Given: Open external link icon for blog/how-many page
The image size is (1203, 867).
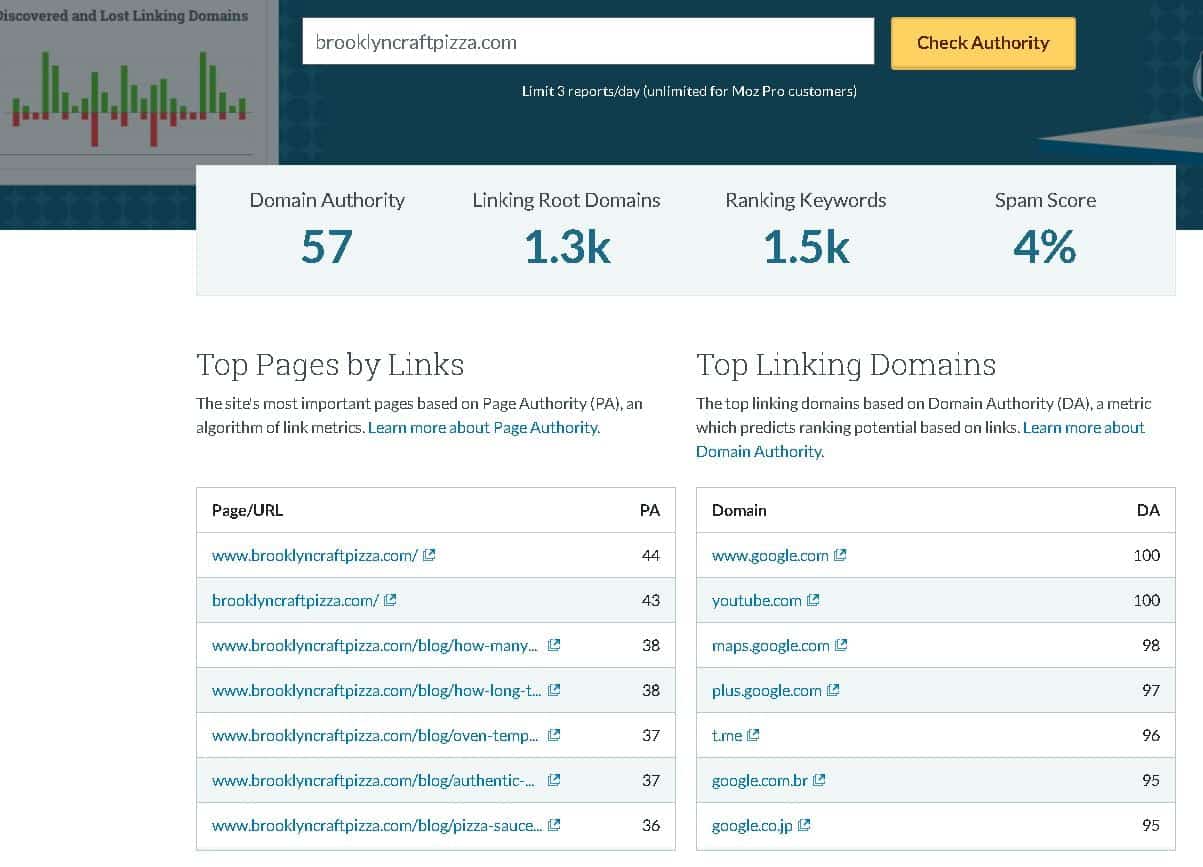Looking at the screenshot, I should (x=554, y=645).
